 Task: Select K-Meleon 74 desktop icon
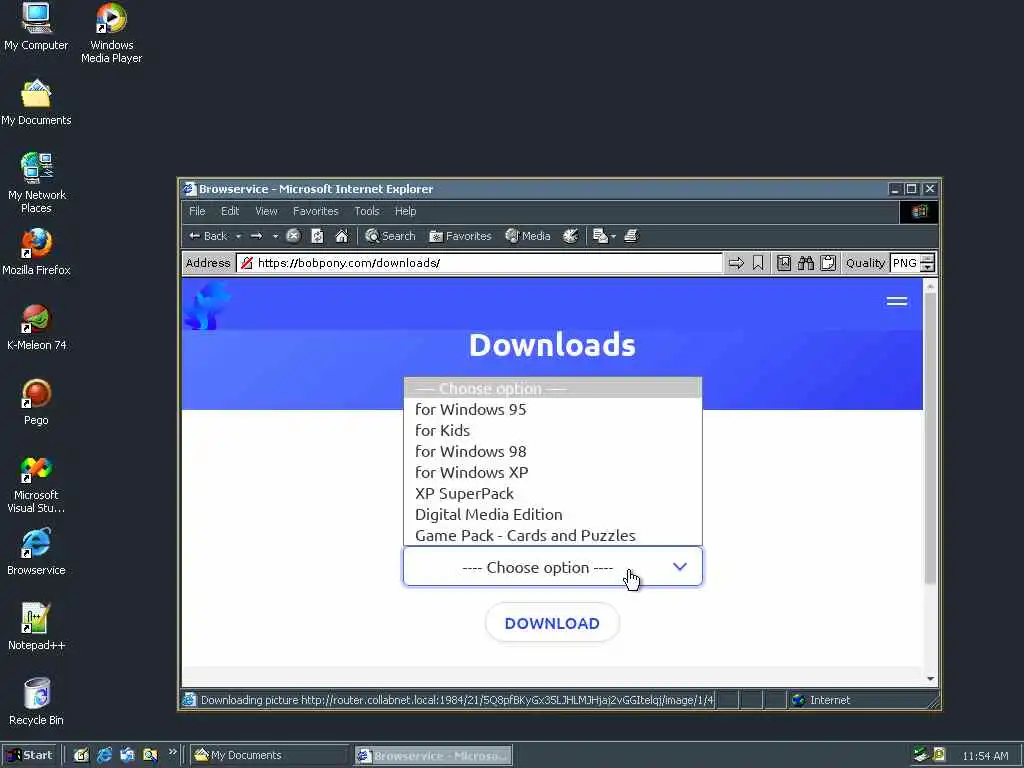pyautogui.click(x=37, y=327)
